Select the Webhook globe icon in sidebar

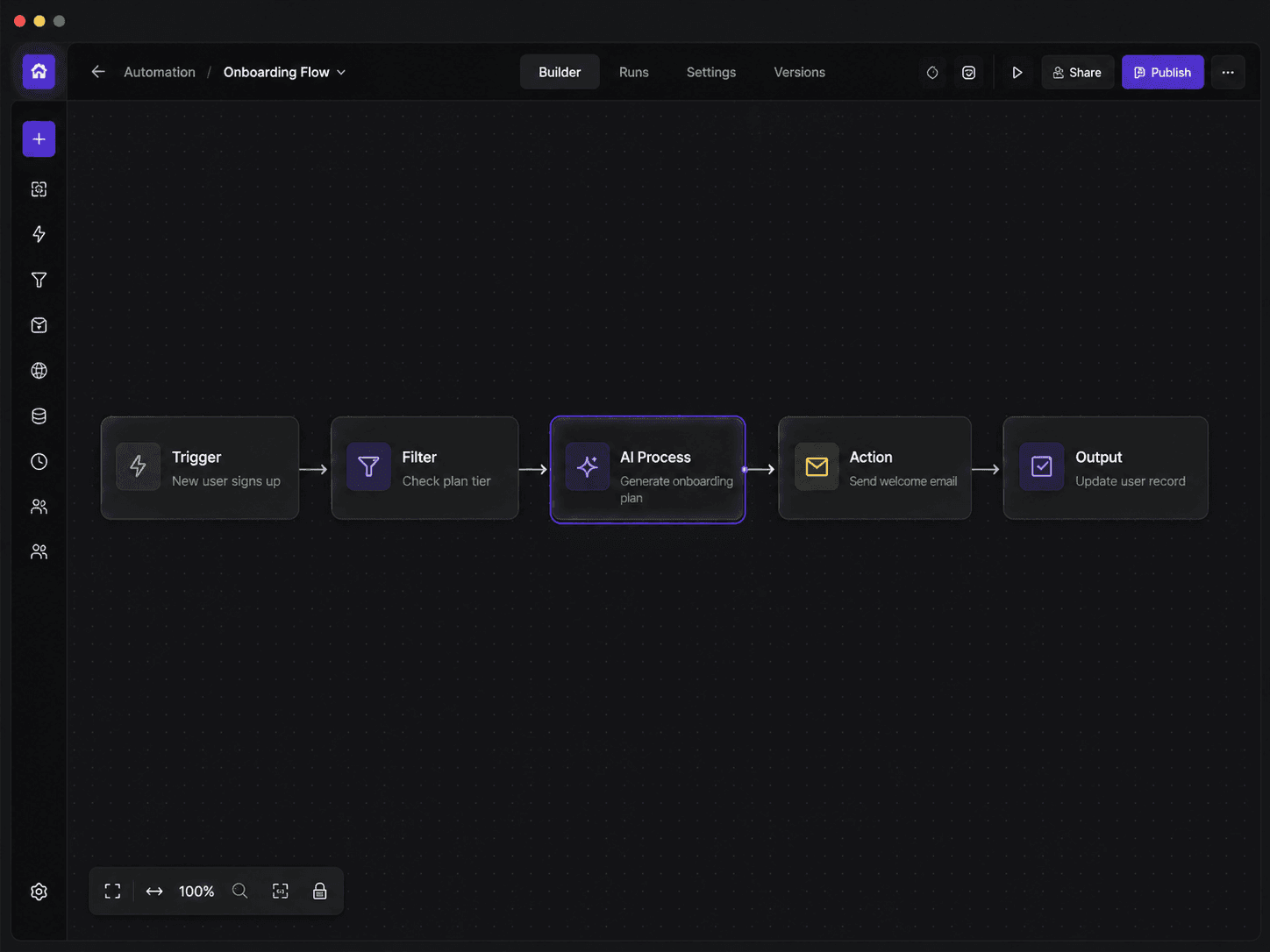click(39, 370)
